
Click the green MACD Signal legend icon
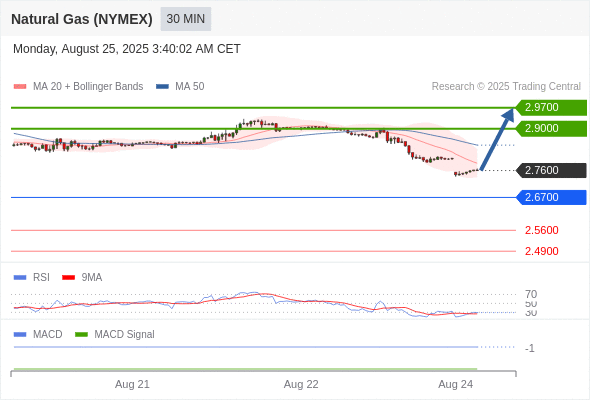pyautogui.click(x=81, y=335)
